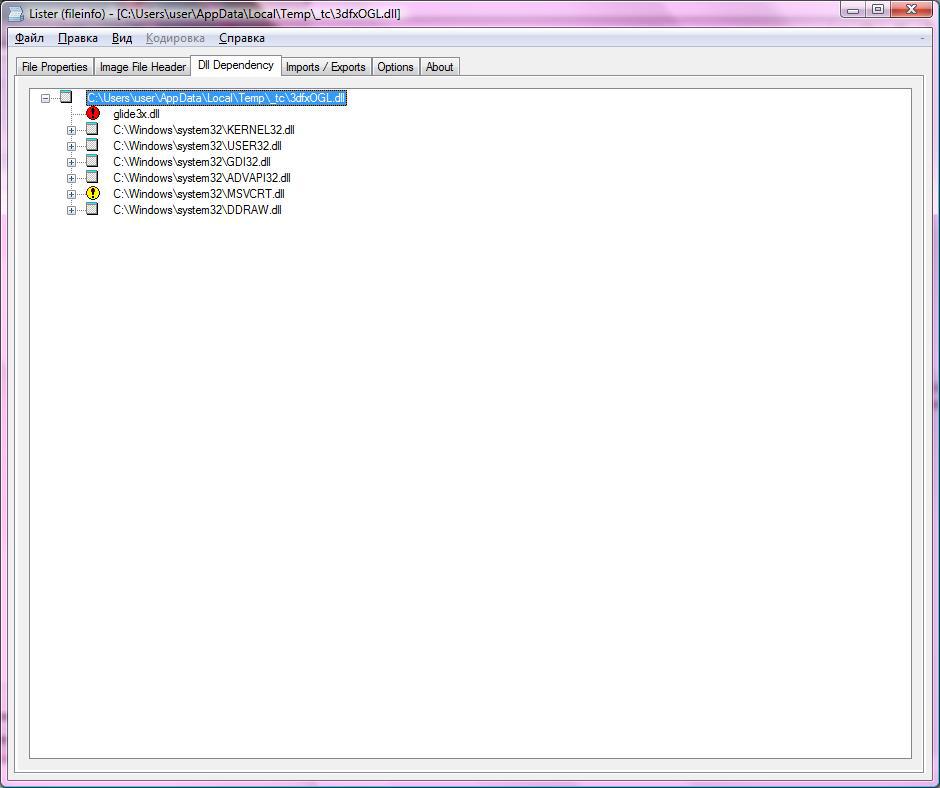940x788 pixels.
Task: Select C:\Windows\system32\GDI32.dll row
Action: tap(192, 162)
